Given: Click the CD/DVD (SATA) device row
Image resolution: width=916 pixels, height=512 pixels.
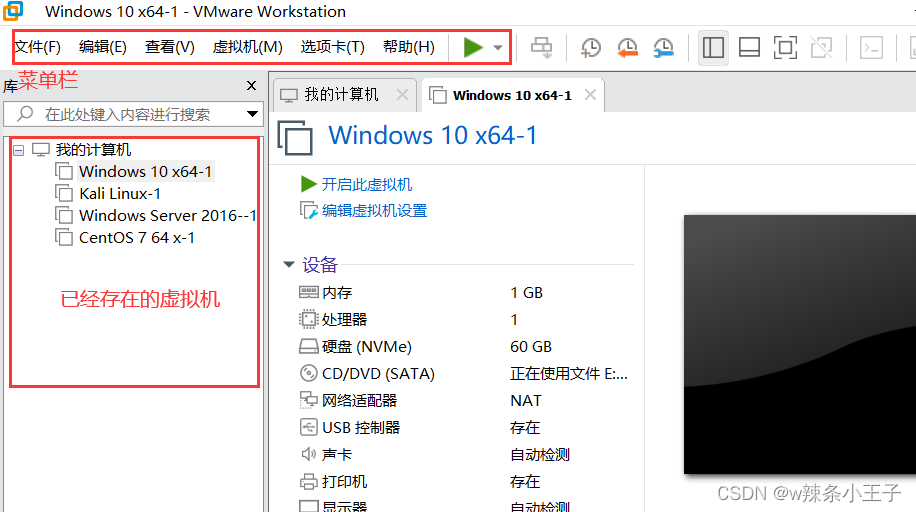Looking at the screenshot, I should (x=466, y=373).
